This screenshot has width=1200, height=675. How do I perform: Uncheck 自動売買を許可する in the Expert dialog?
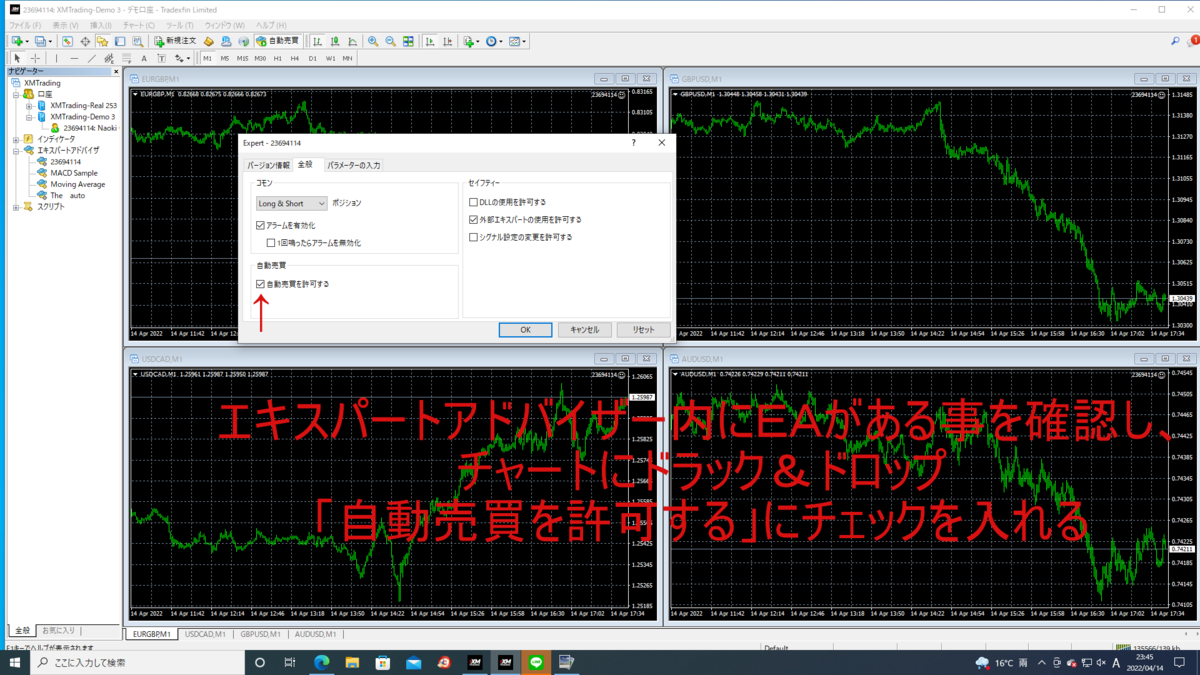tap(260, 284)
